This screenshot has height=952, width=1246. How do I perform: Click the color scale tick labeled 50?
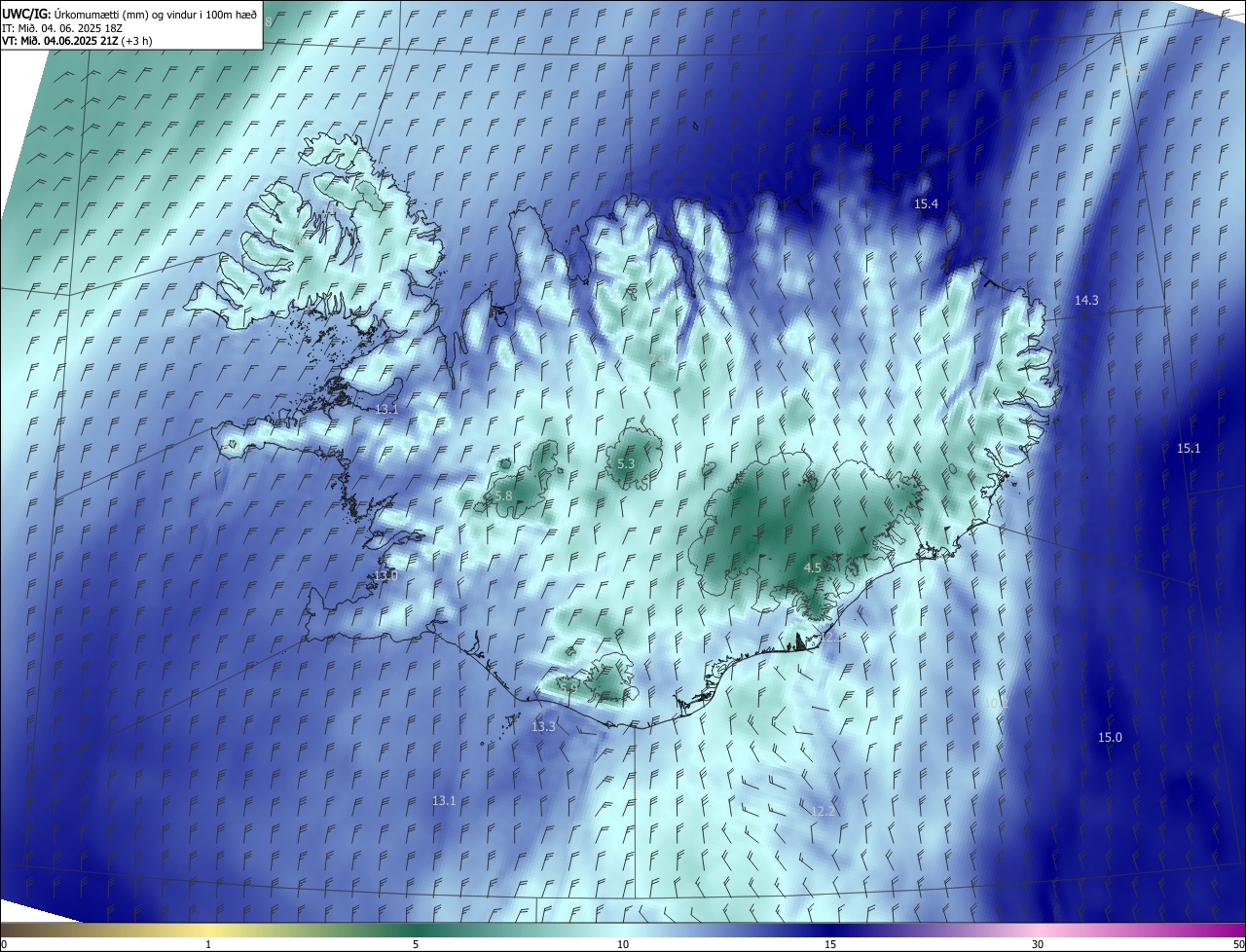coord(1238,944)
